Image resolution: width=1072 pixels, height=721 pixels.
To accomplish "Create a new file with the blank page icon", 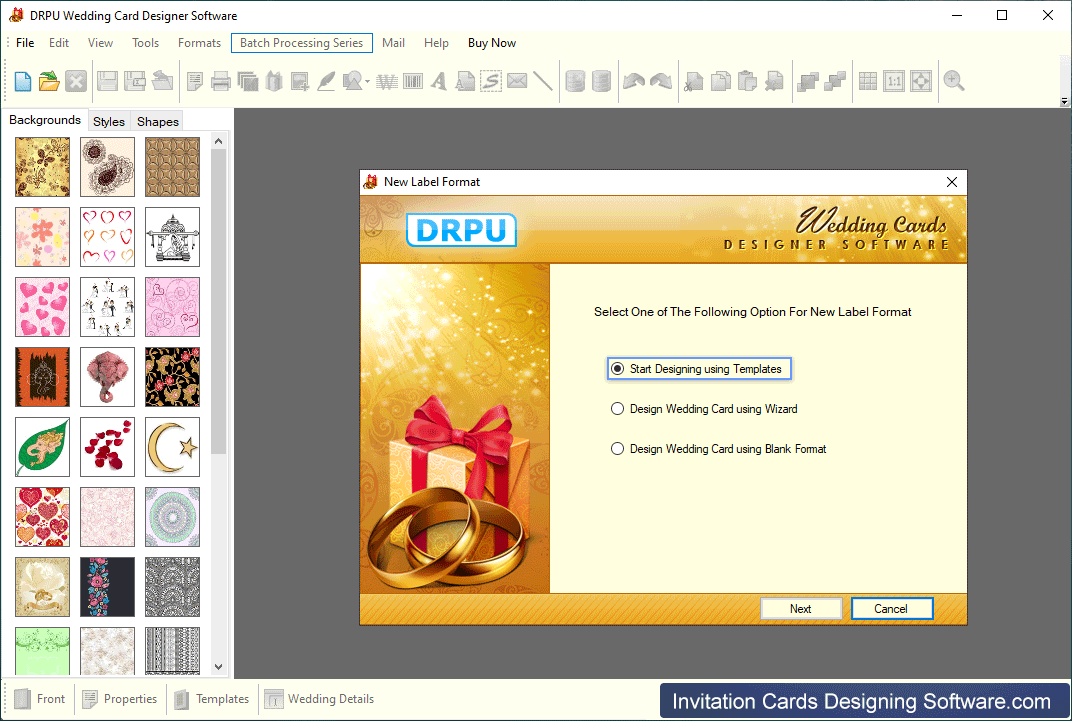I will (23, 81).
